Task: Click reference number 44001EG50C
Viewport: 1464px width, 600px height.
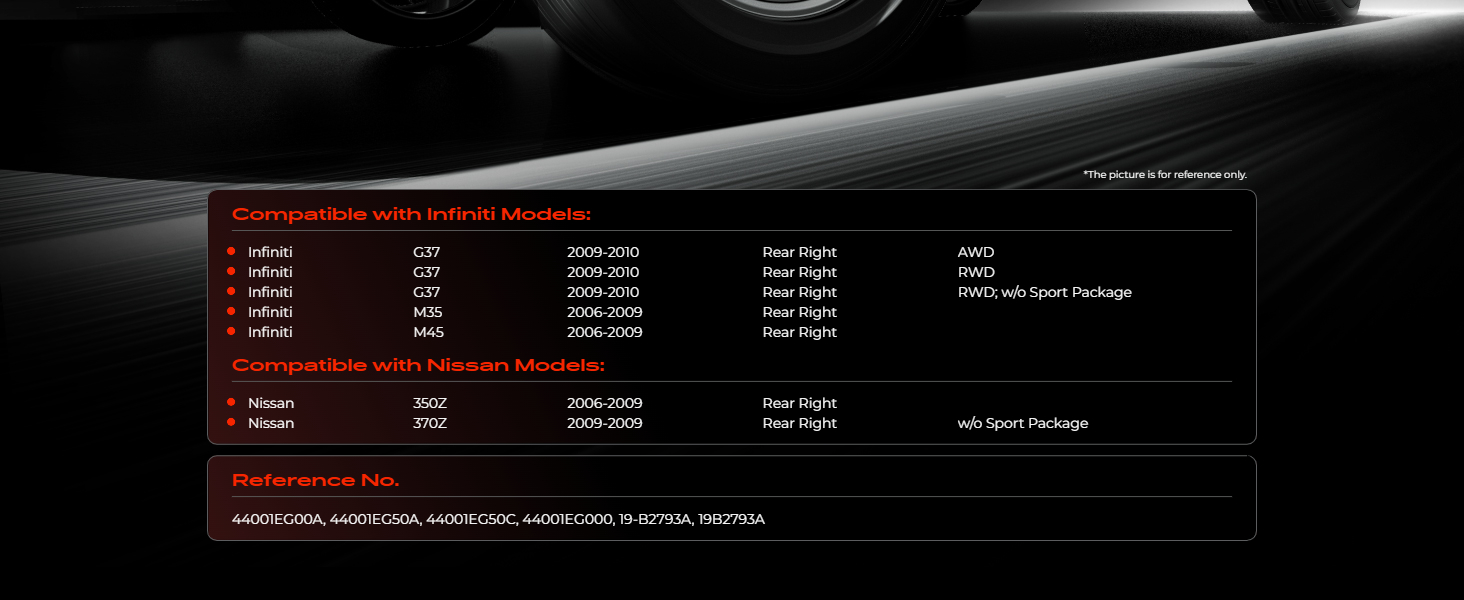Action: tap(473, 519)
